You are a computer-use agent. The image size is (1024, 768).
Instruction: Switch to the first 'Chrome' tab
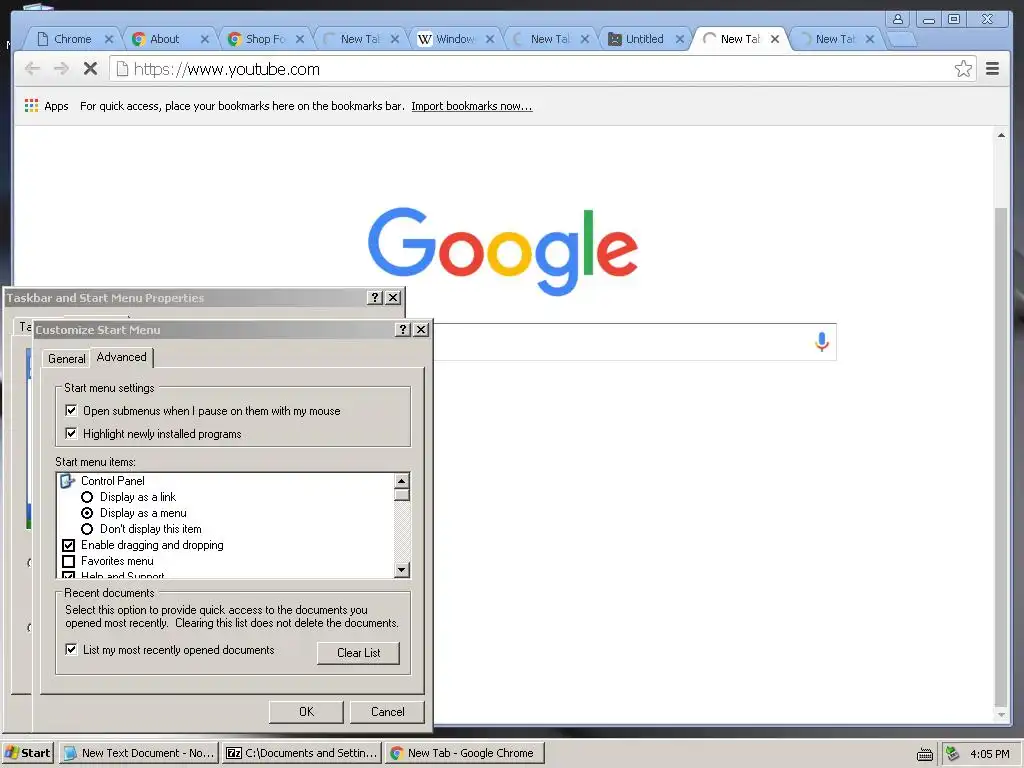coord(72,39)
